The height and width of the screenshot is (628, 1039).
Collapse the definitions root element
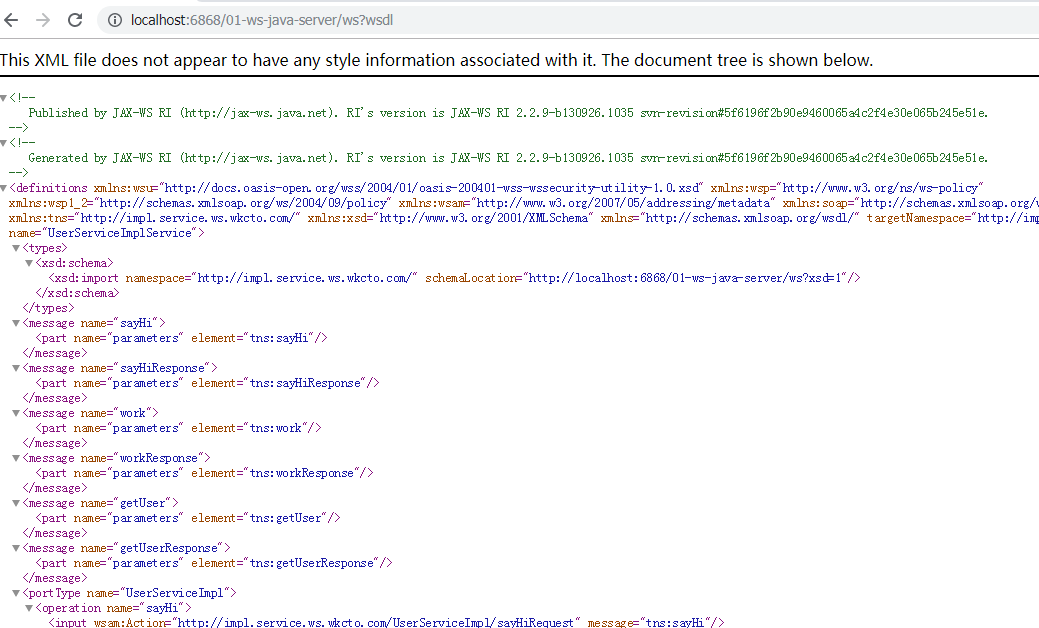click(x=4, y=188)
